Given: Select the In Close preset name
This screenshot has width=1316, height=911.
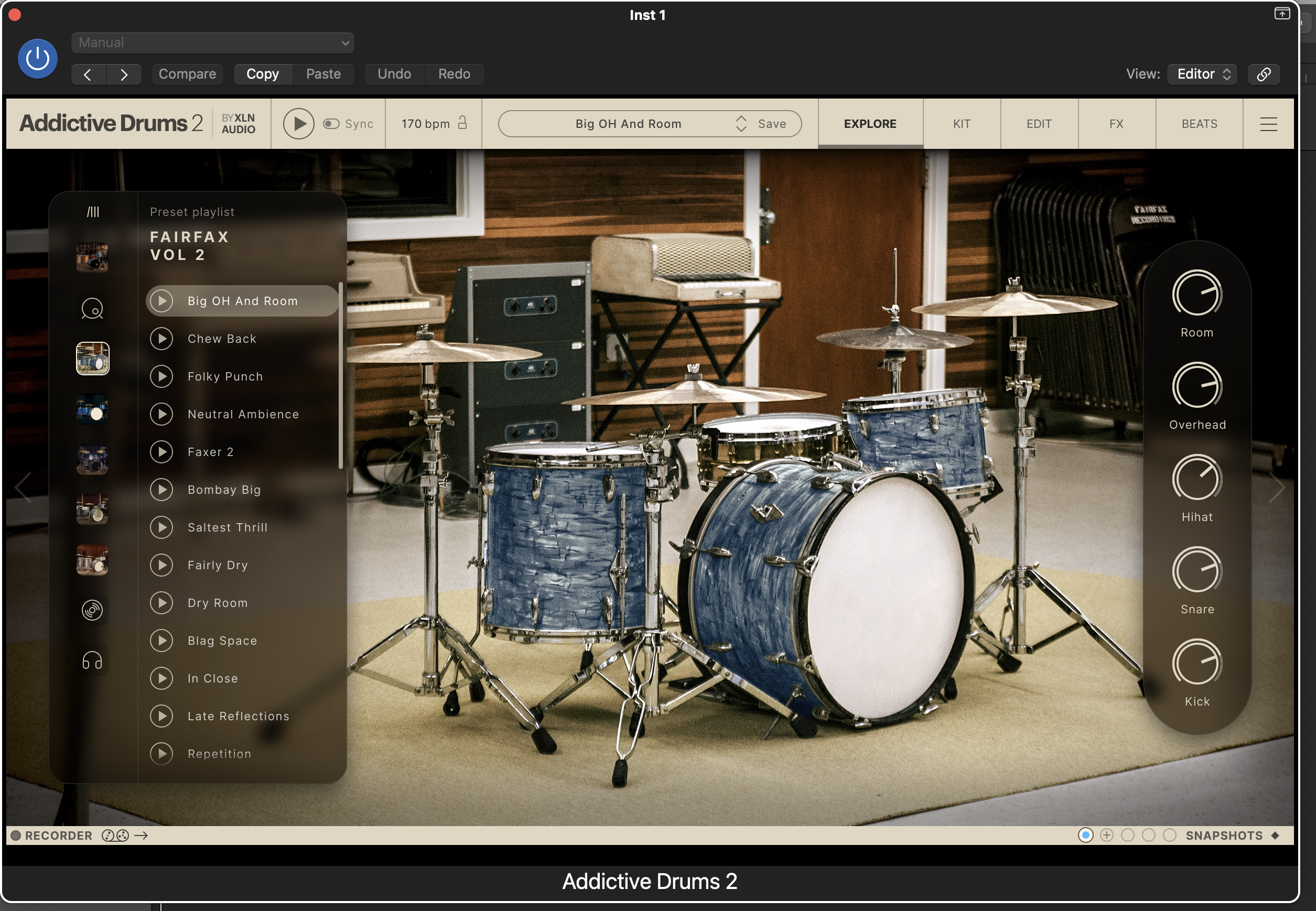Looking at the screenshot, I should click(x=212, y=678).
